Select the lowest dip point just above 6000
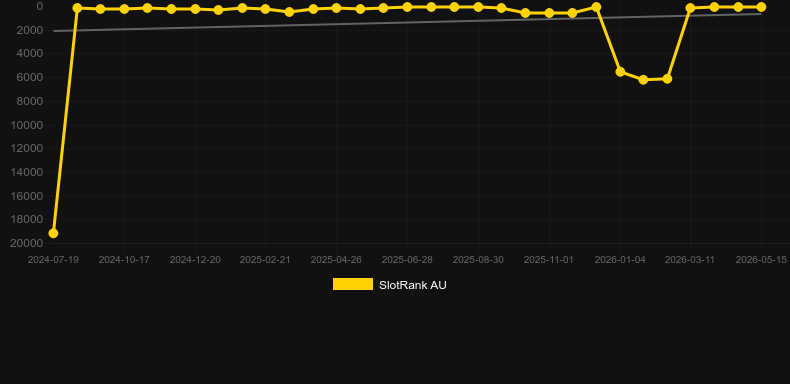Screen dimensions: 790x384 click(643, 80)
